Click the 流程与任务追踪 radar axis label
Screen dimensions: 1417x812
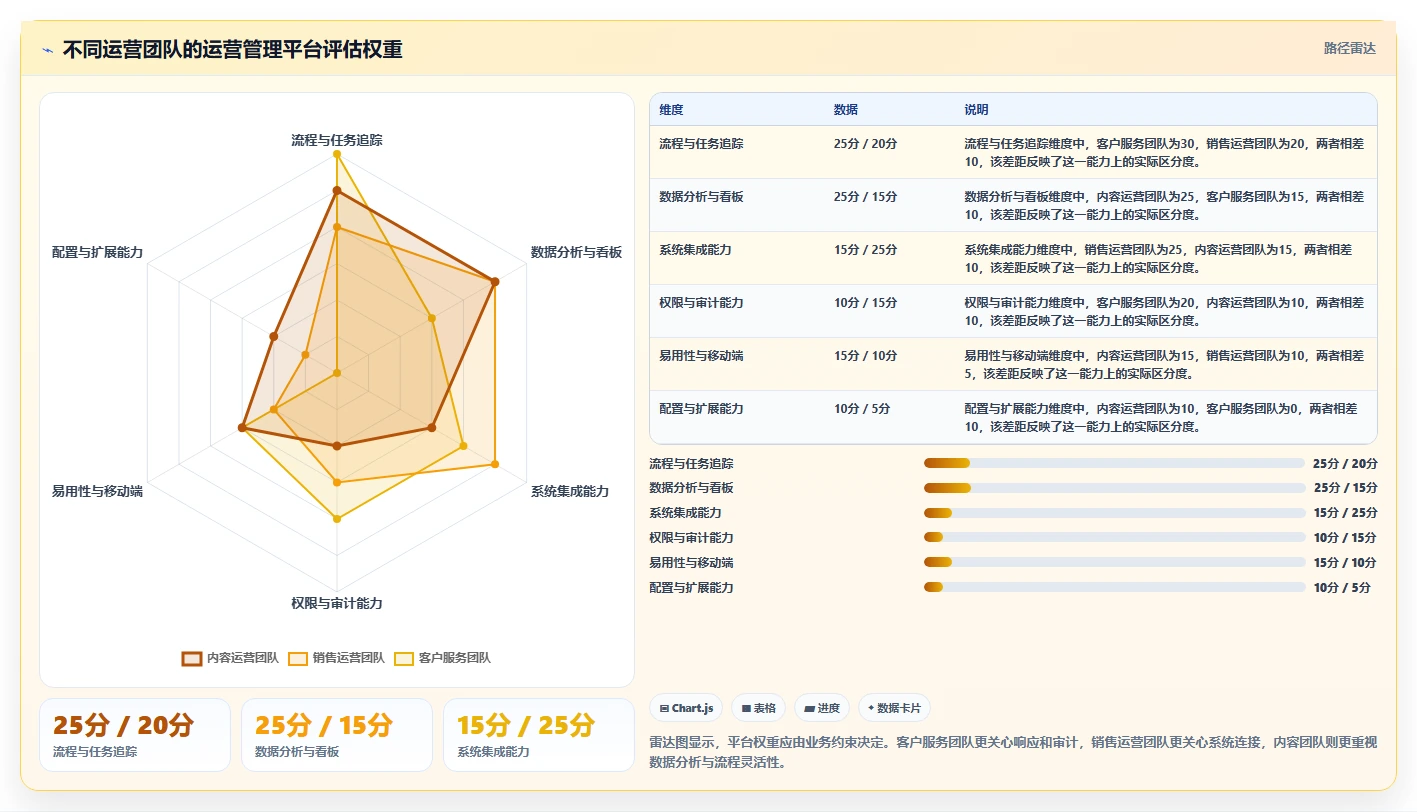tap(337, 140)
